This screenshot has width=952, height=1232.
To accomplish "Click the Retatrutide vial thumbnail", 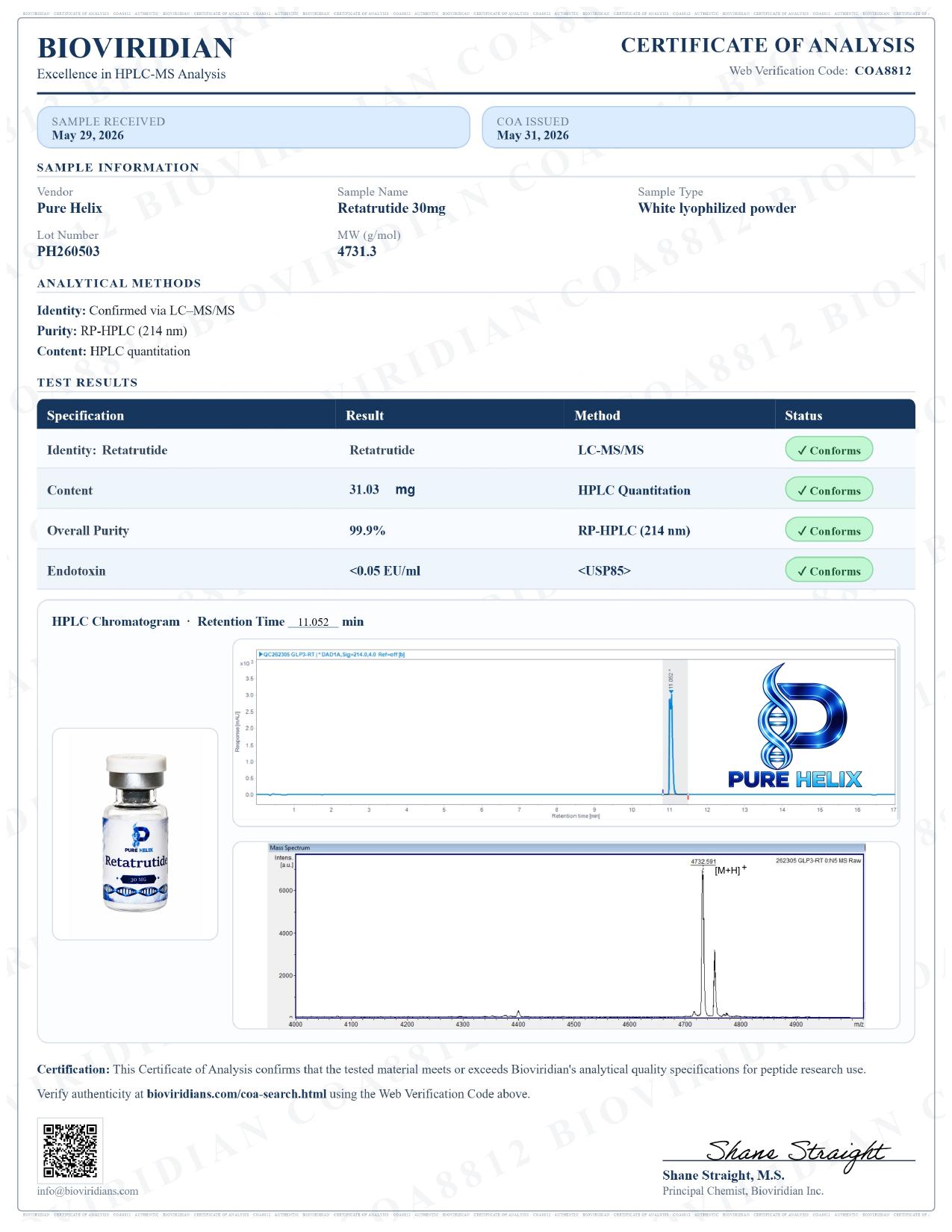I will [135, 833].
